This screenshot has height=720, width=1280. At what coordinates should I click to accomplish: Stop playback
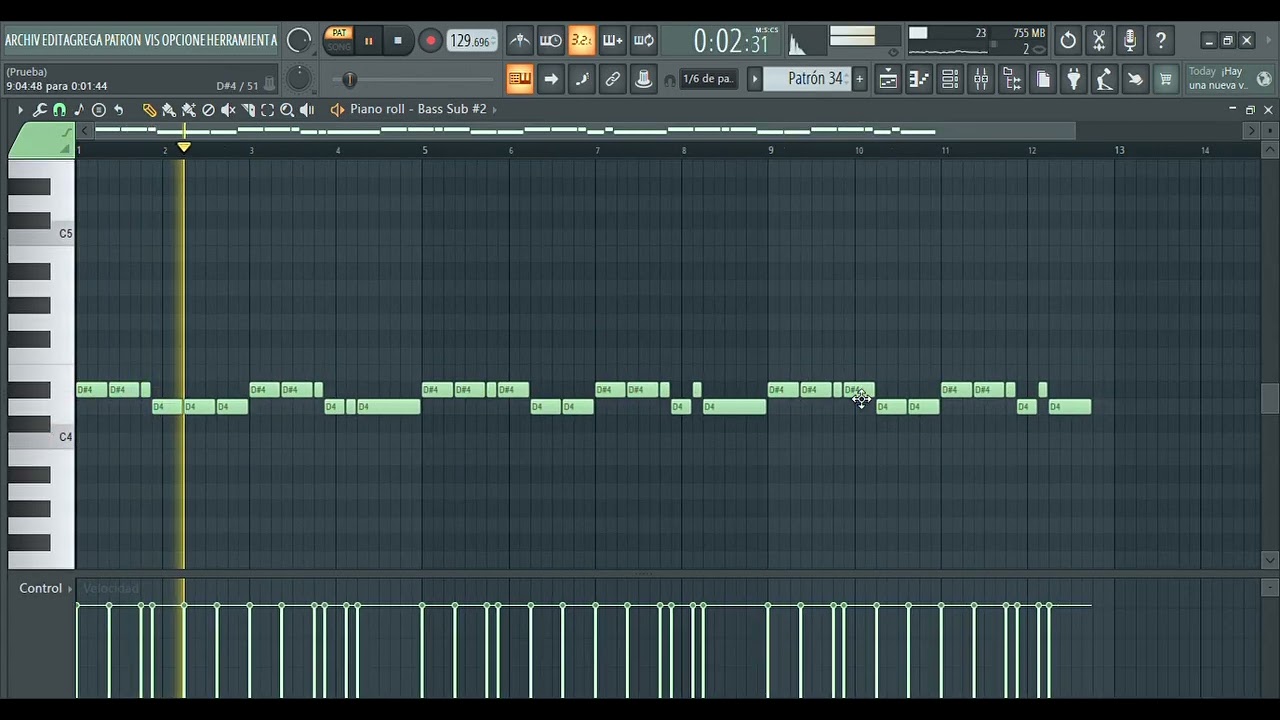(398, 41)
